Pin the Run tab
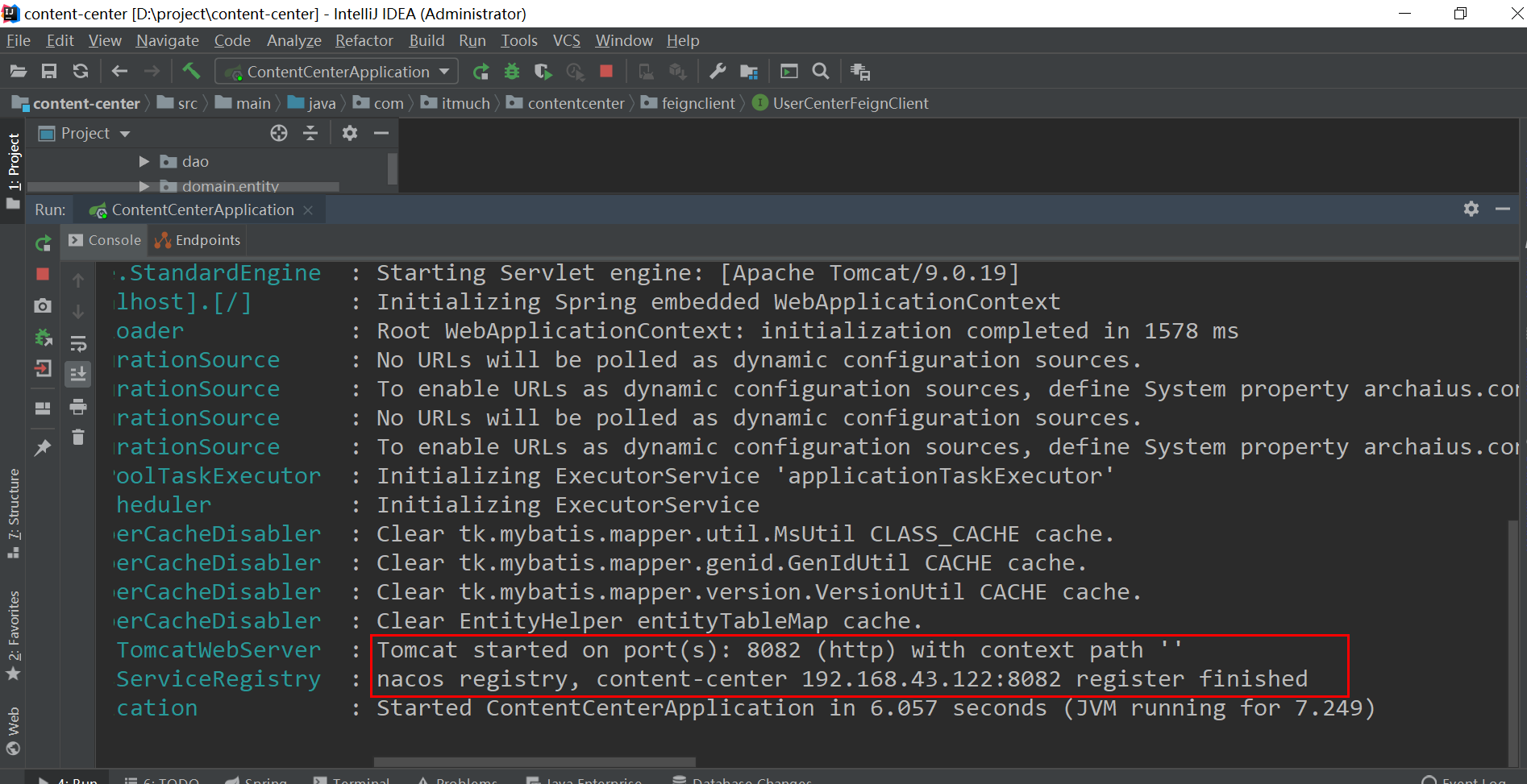The image size is (1527, 784). coord(43,447)
